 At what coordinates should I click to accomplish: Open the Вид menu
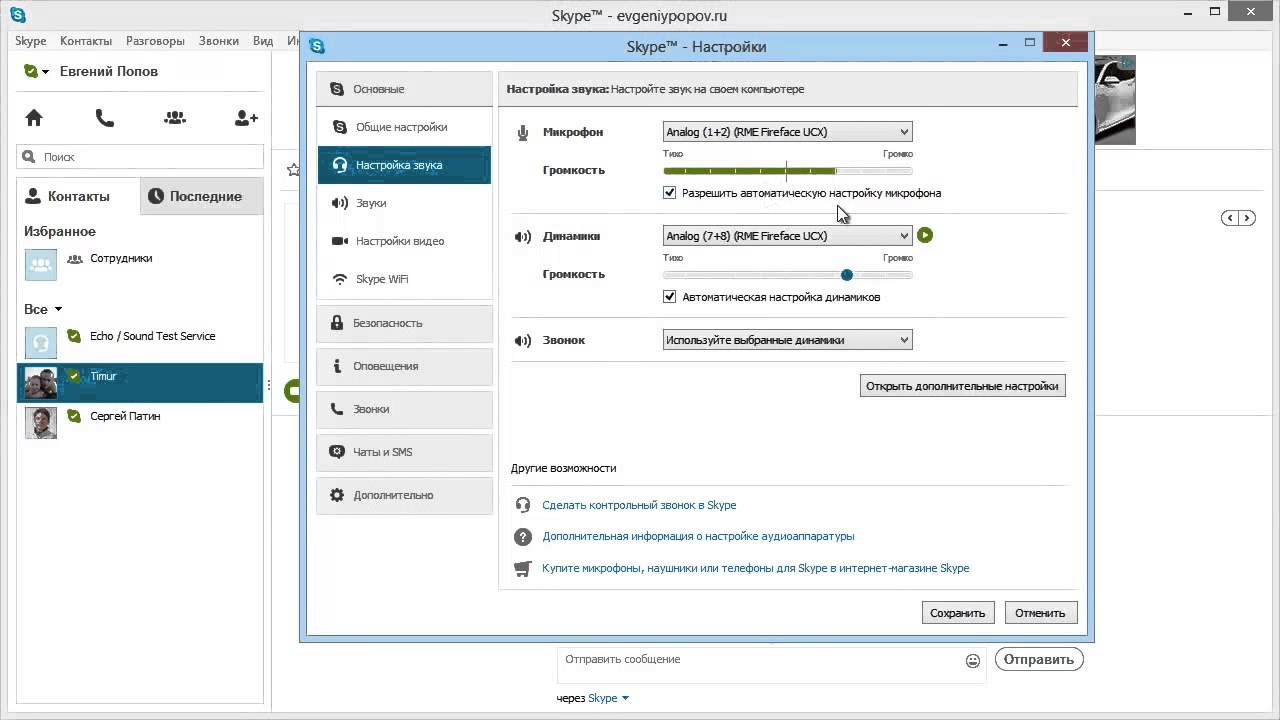[263, 41]
